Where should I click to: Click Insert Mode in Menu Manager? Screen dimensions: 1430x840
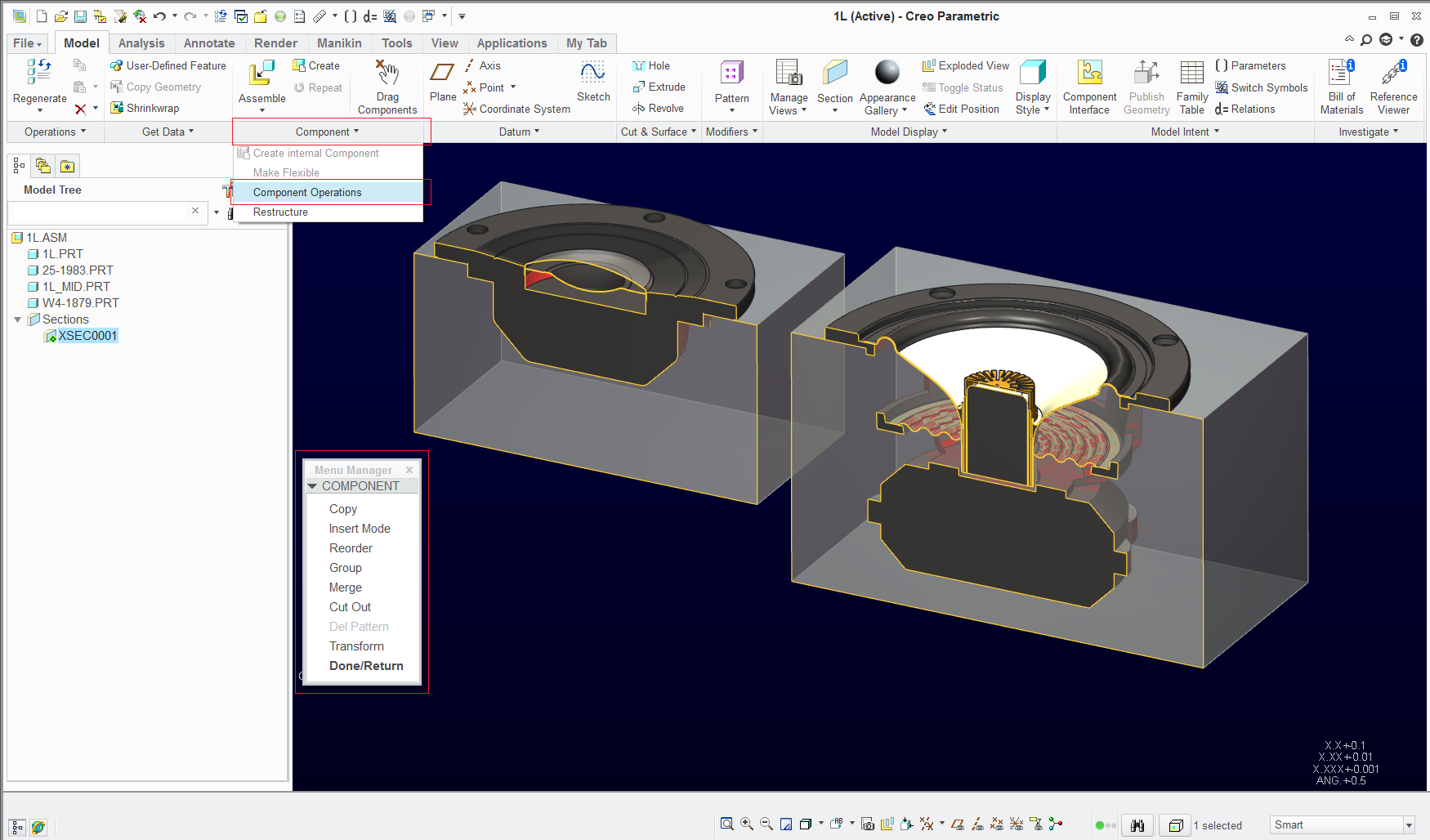point(360,529)
